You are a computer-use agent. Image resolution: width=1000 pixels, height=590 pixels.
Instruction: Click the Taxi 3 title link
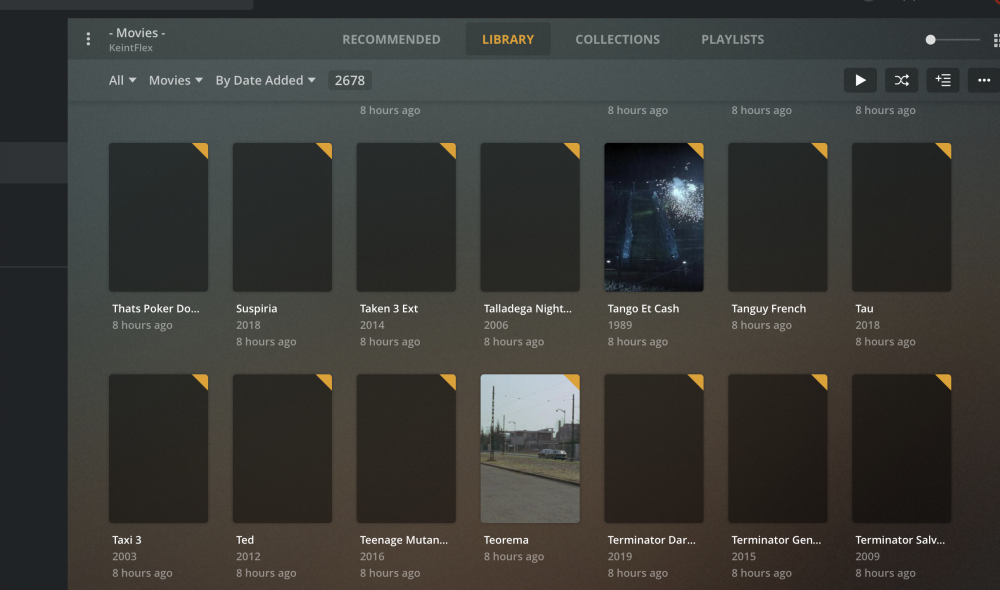[127, 540]
